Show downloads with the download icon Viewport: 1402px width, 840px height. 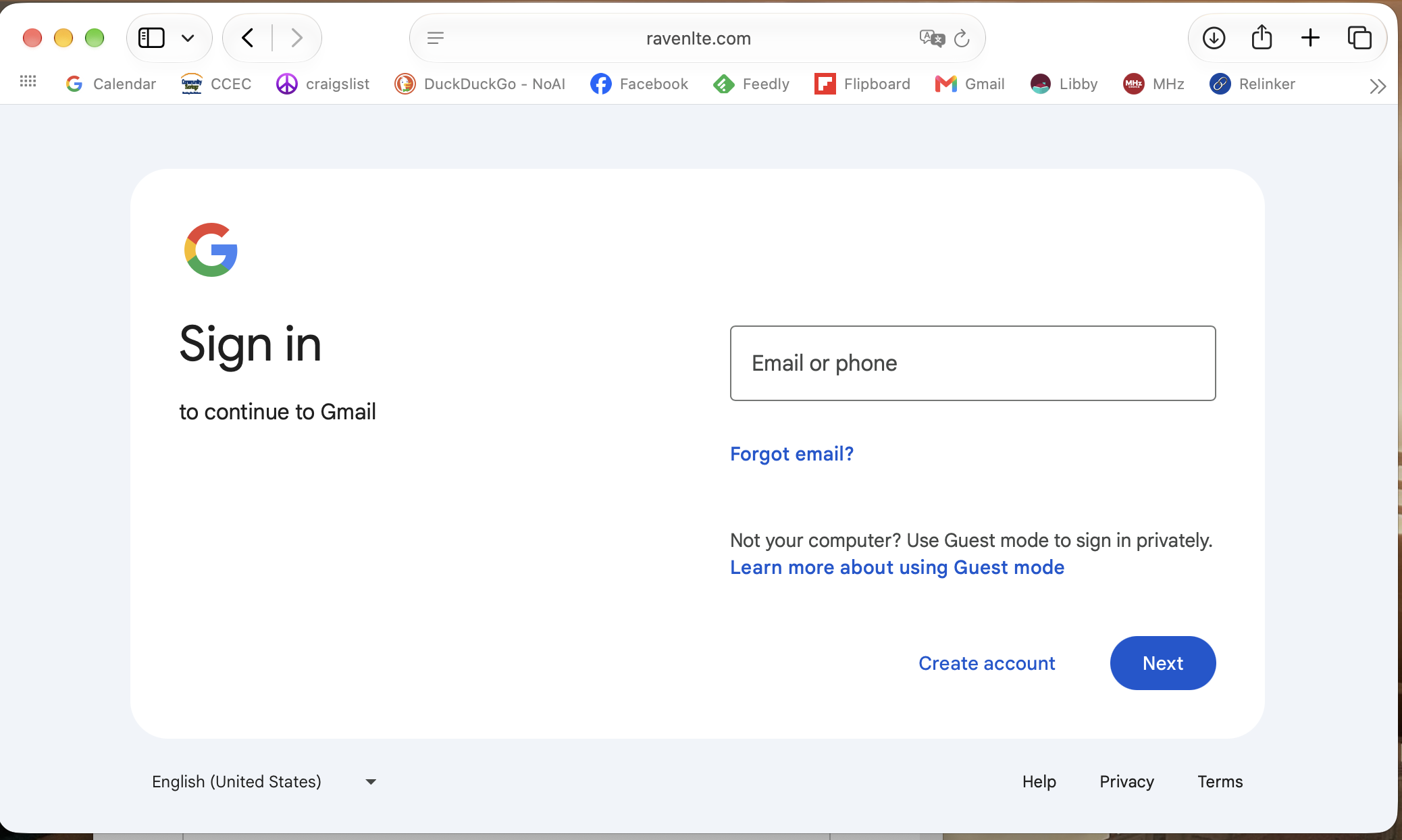1214,38
